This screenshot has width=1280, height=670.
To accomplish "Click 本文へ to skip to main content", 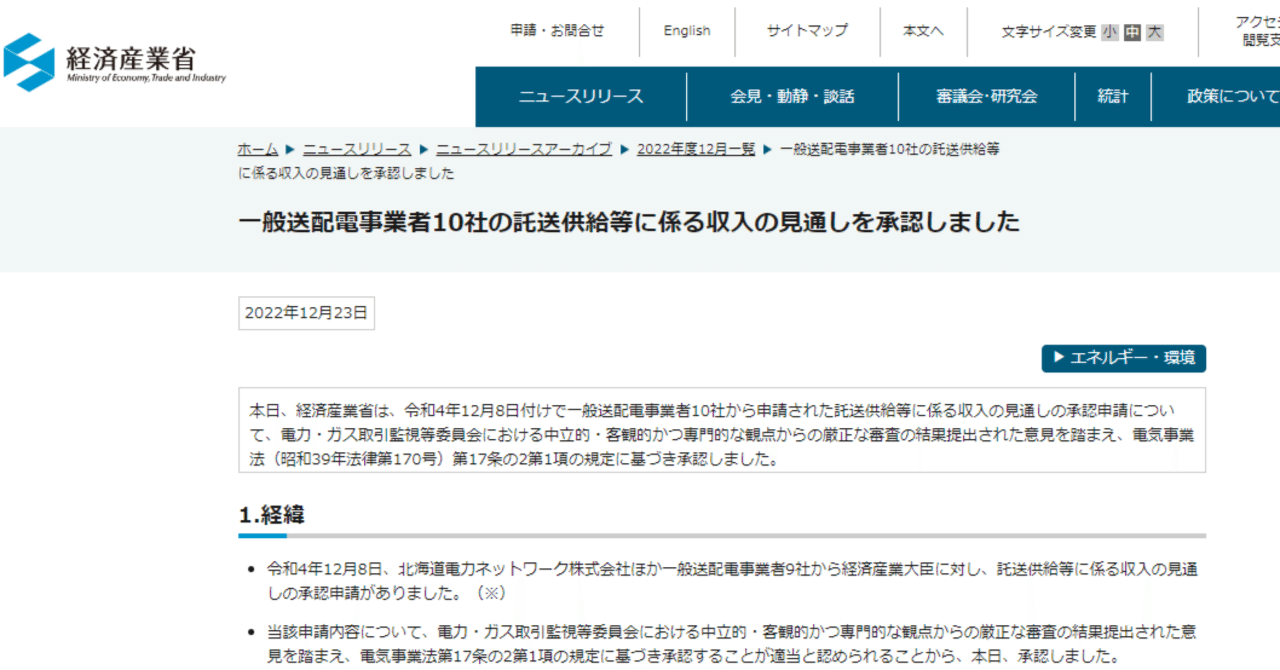I will click(x=922, y=31).
